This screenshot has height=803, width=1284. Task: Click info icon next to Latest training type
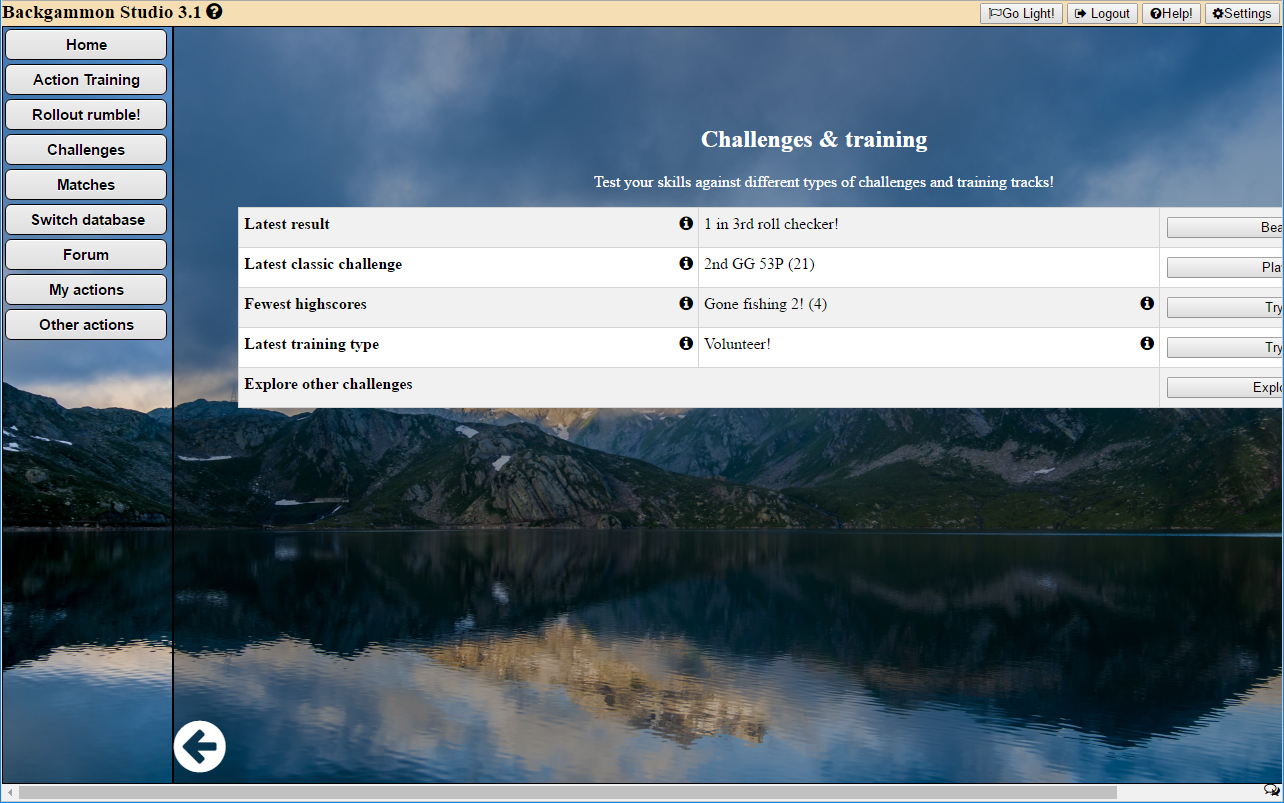[686, 344]
